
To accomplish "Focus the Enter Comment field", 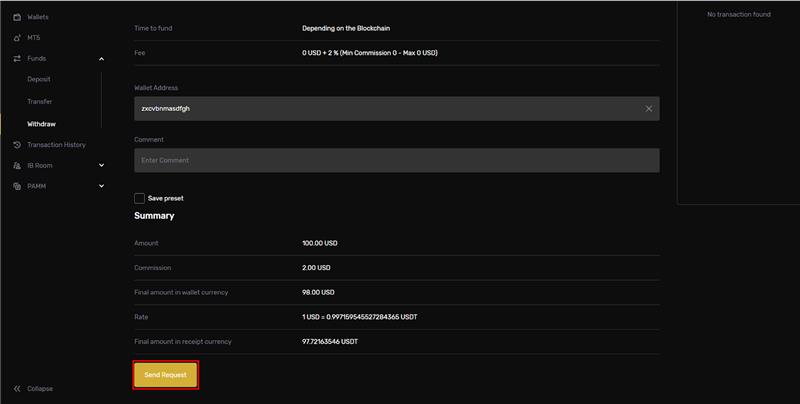I will [x=396, y=160].
